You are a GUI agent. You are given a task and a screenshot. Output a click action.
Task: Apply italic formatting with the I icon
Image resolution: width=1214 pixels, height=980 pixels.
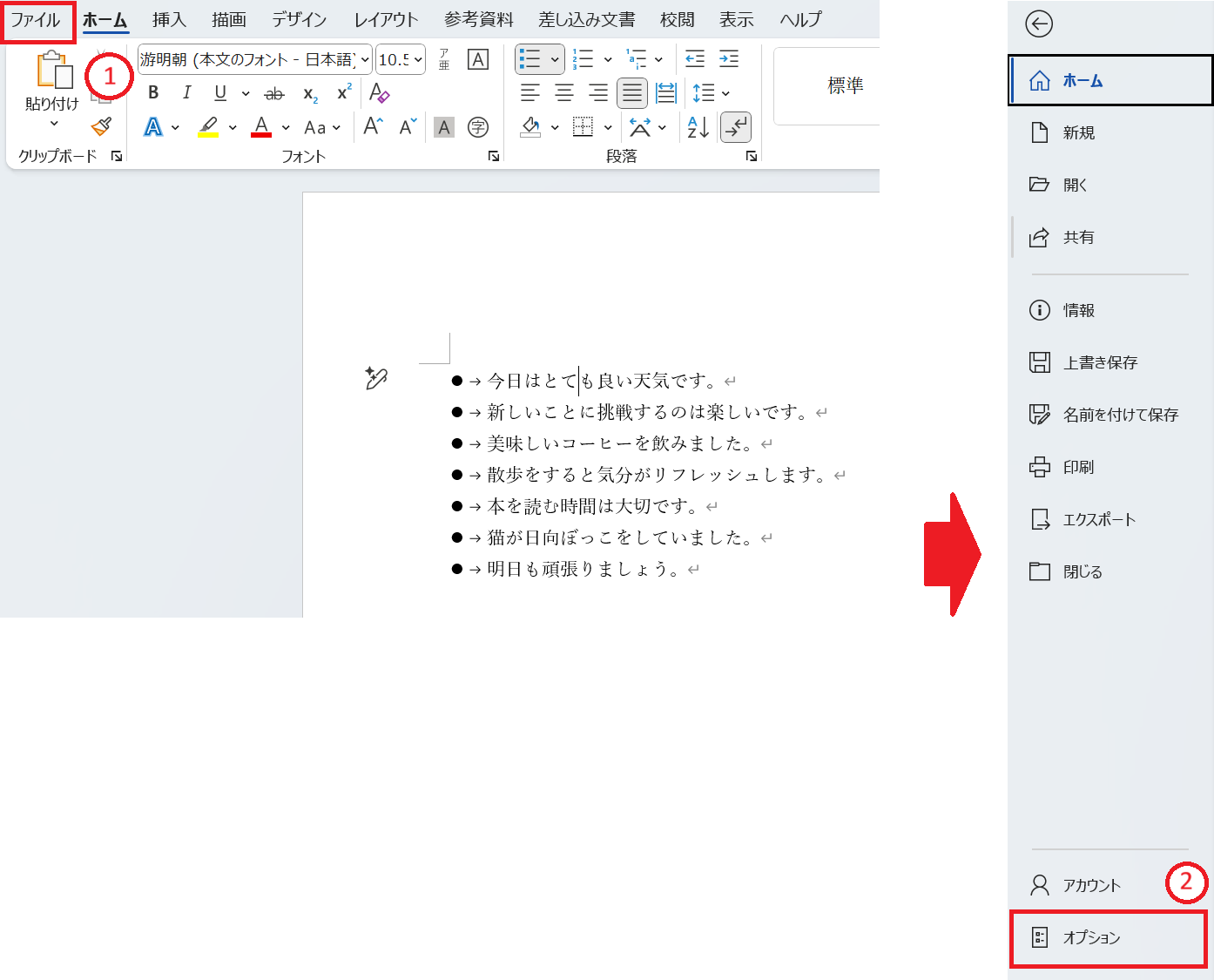tap(186, 93)
